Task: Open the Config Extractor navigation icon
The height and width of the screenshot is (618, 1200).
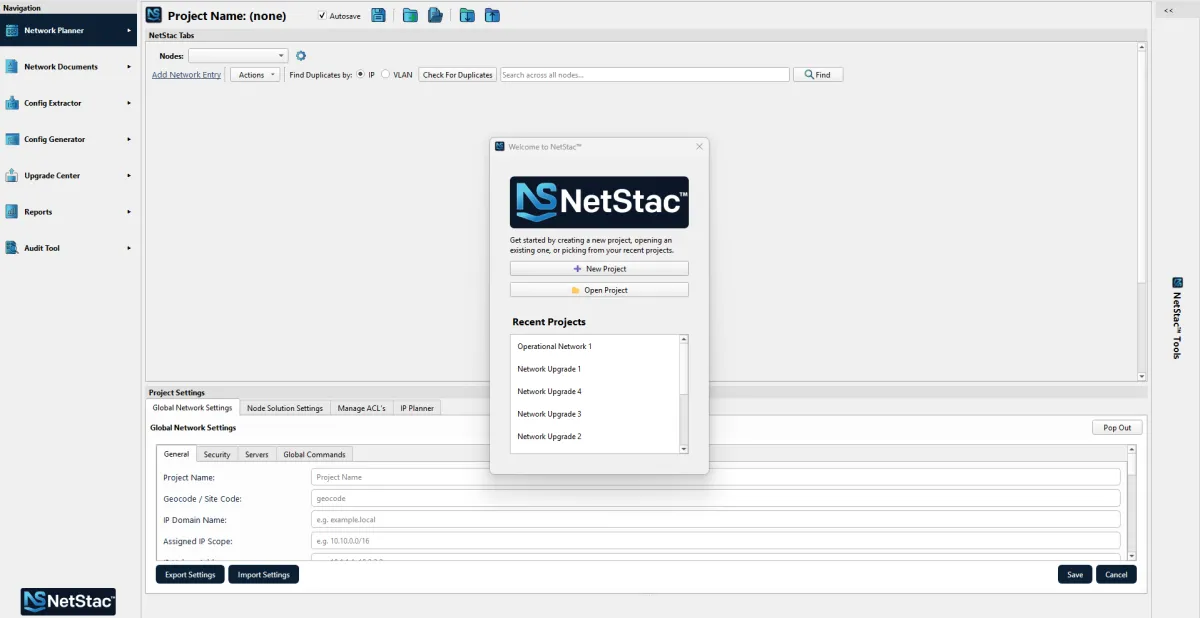Action: point(12,103)
